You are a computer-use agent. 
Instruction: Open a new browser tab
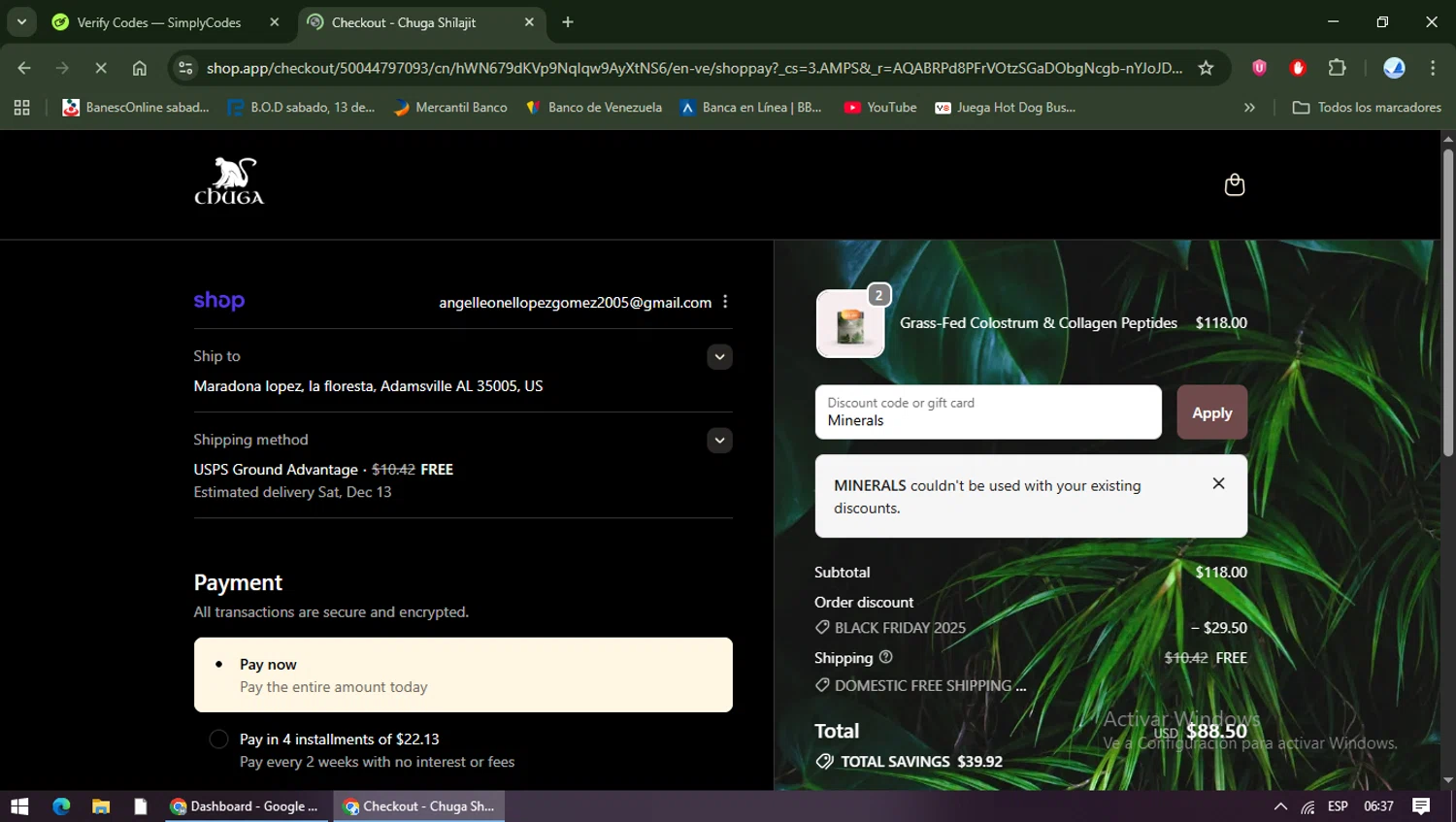(x=568, y=22)
